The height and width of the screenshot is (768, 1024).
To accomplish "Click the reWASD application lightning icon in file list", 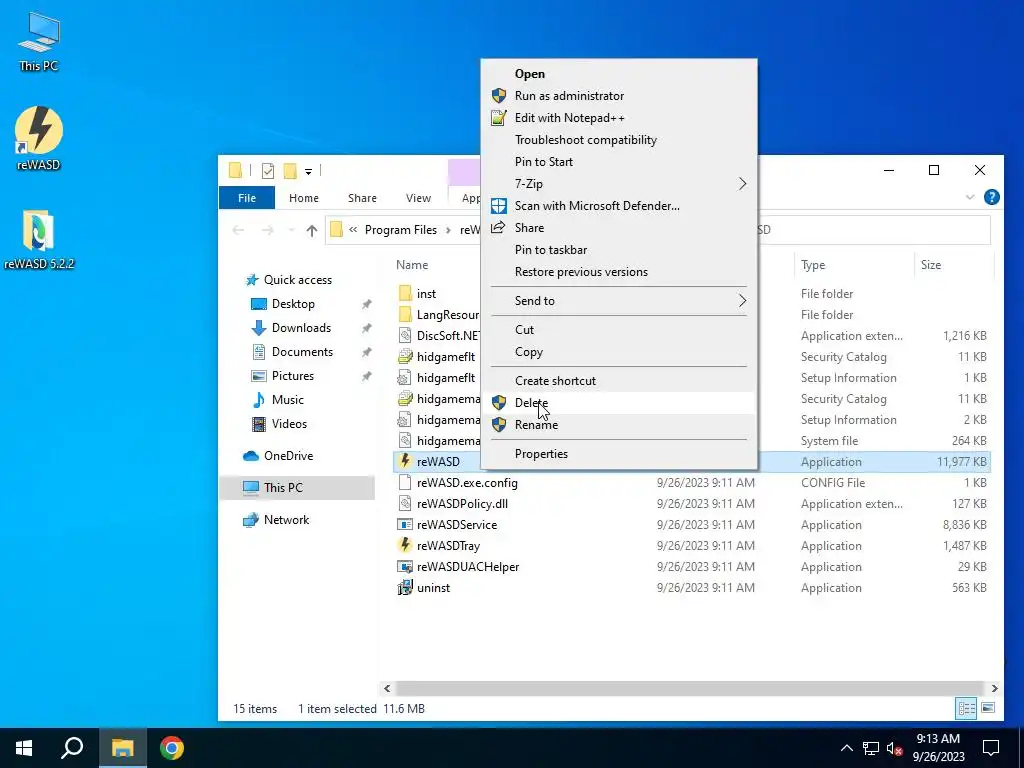I will pyautogui.click(x=405, y=461).
